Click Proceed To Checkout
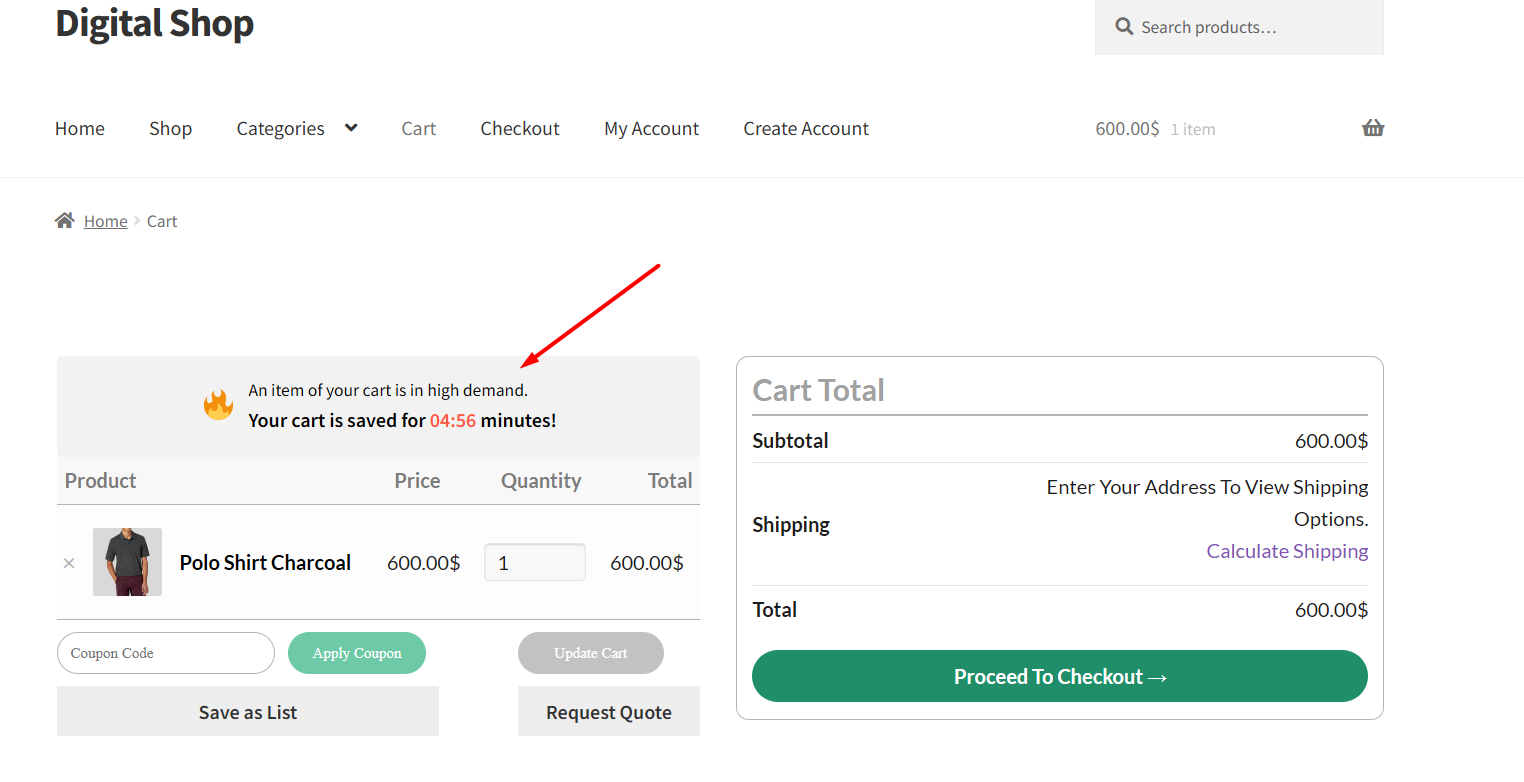The width and height of the screenshot is (1524, 782). point(1059,676)
